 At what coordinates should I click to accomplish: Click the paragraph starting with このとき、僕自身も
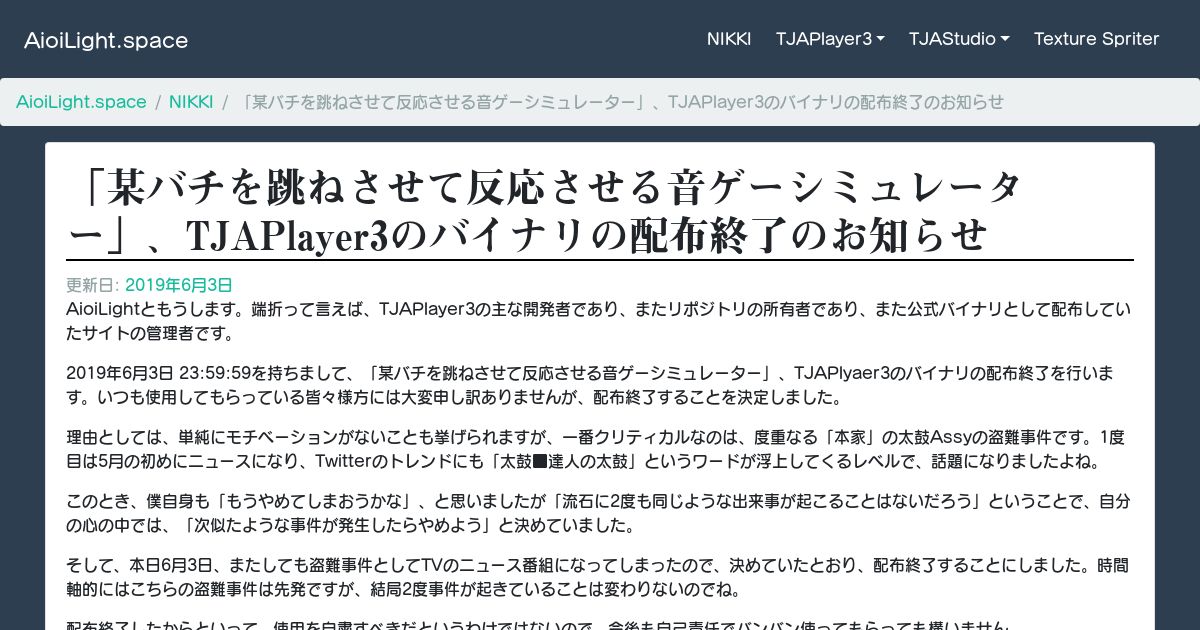(600, 513)
